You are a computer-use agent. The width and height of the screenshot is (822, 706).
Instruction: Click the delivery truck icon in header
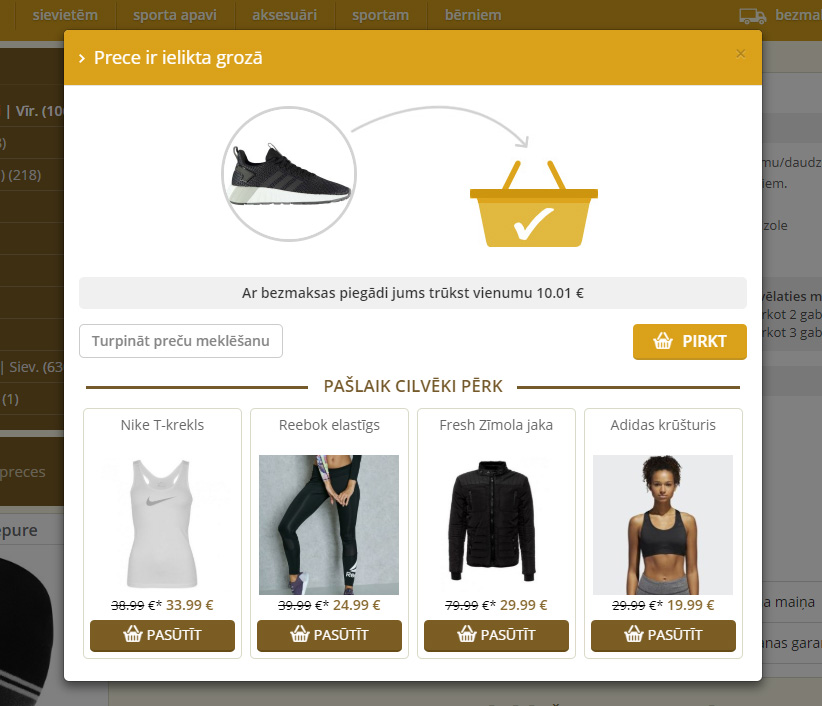[752, 16]
